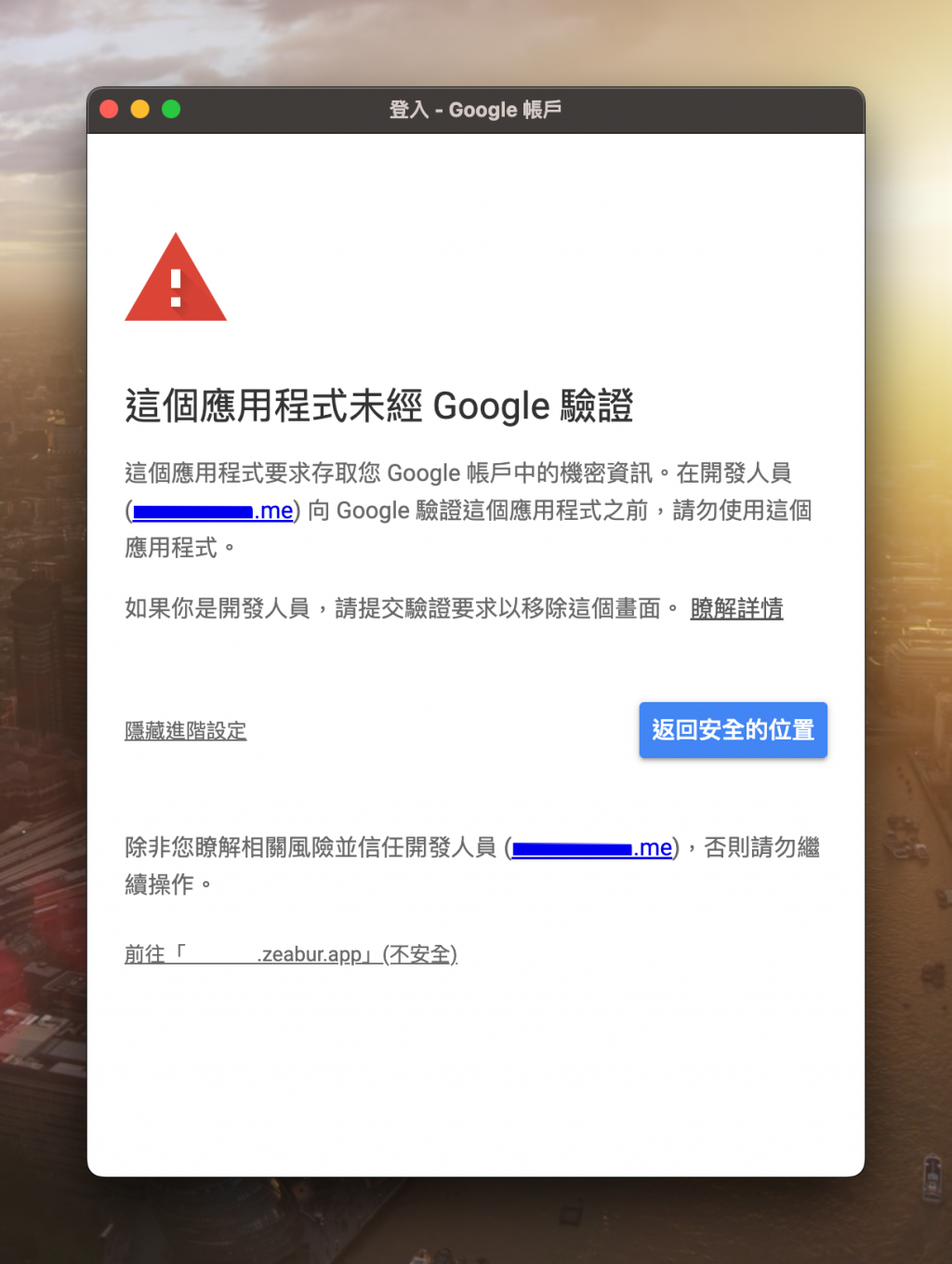The image size is (952, 1264).
Task: Click the 應用程式。 line ending first paragraph
Action: pyautogui.click(x=180, y=548)
